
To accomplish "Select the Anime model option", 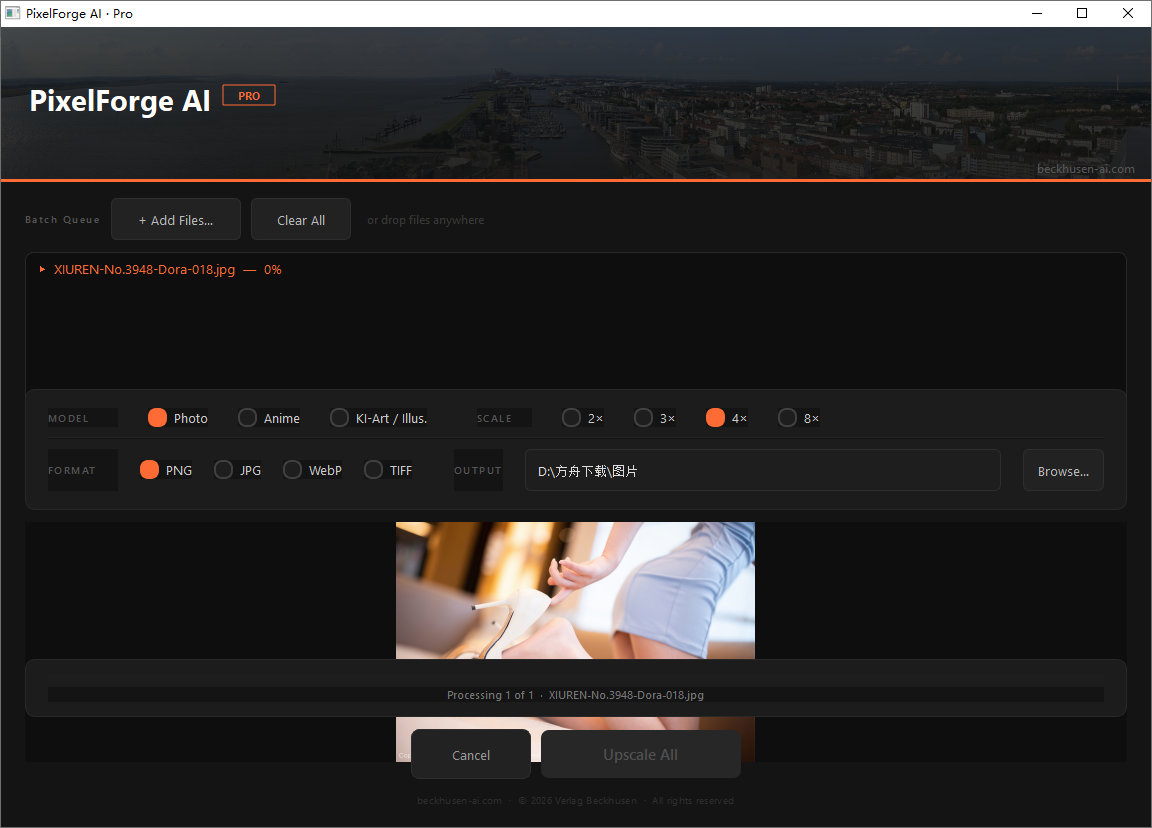I will pos(269,418).
